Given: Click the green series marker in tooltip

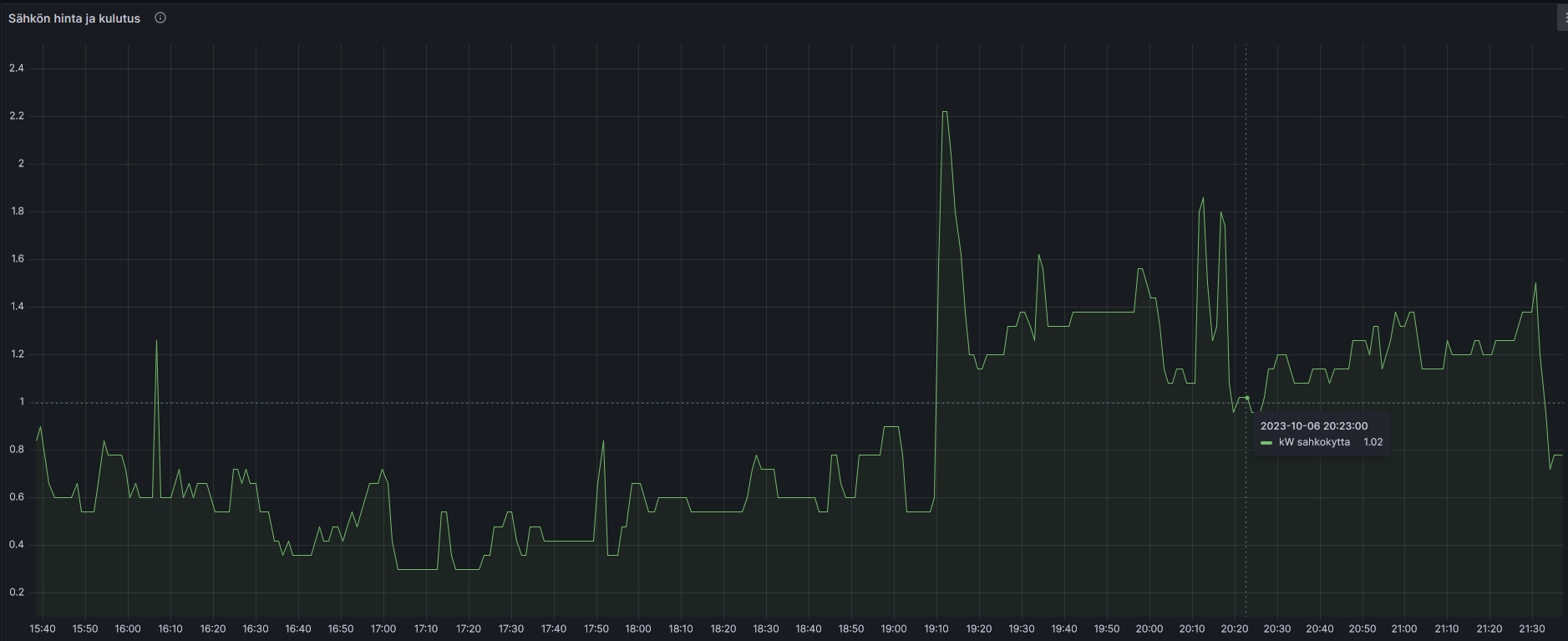Looking at the screenshot, I should [1266, 443].
